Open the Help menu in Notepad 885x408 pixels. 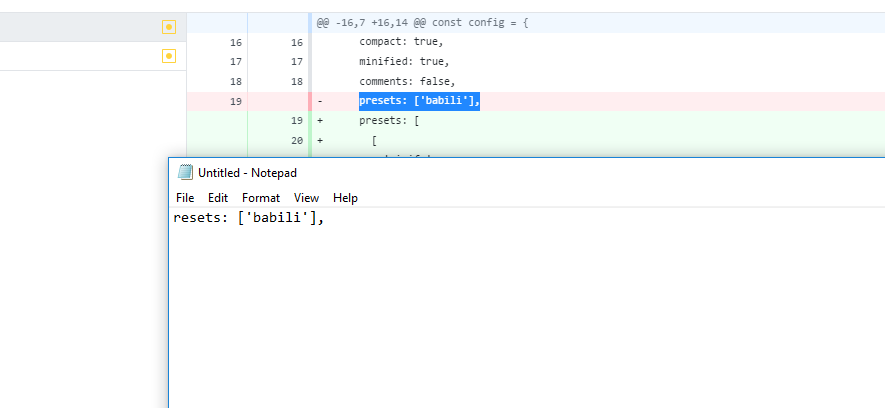pyautogui.click(x=345, y=198)
